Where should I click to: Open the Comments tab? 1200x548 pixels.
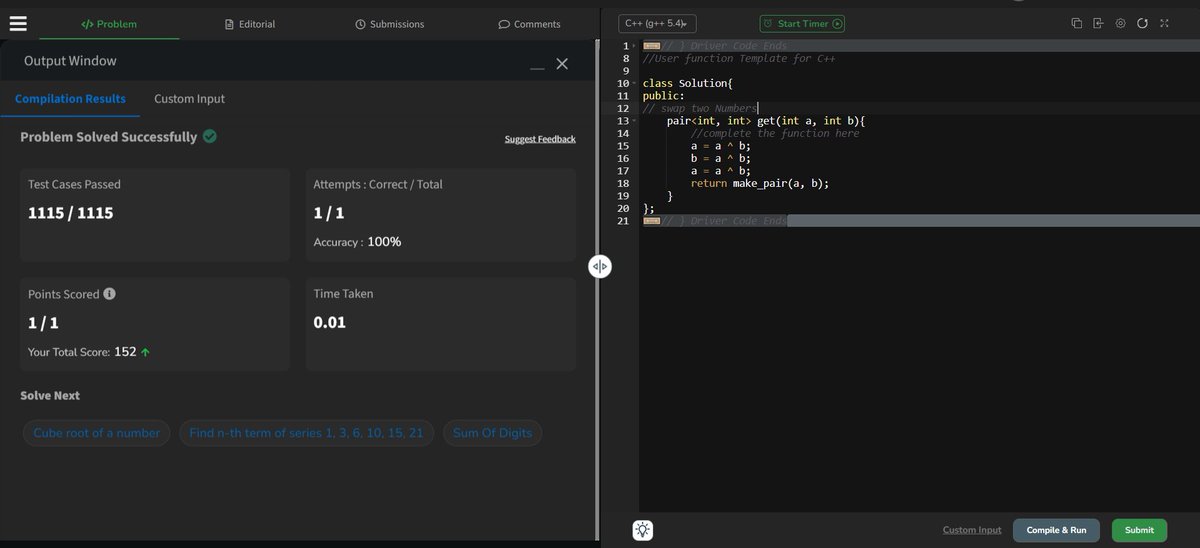coord(529,24)
